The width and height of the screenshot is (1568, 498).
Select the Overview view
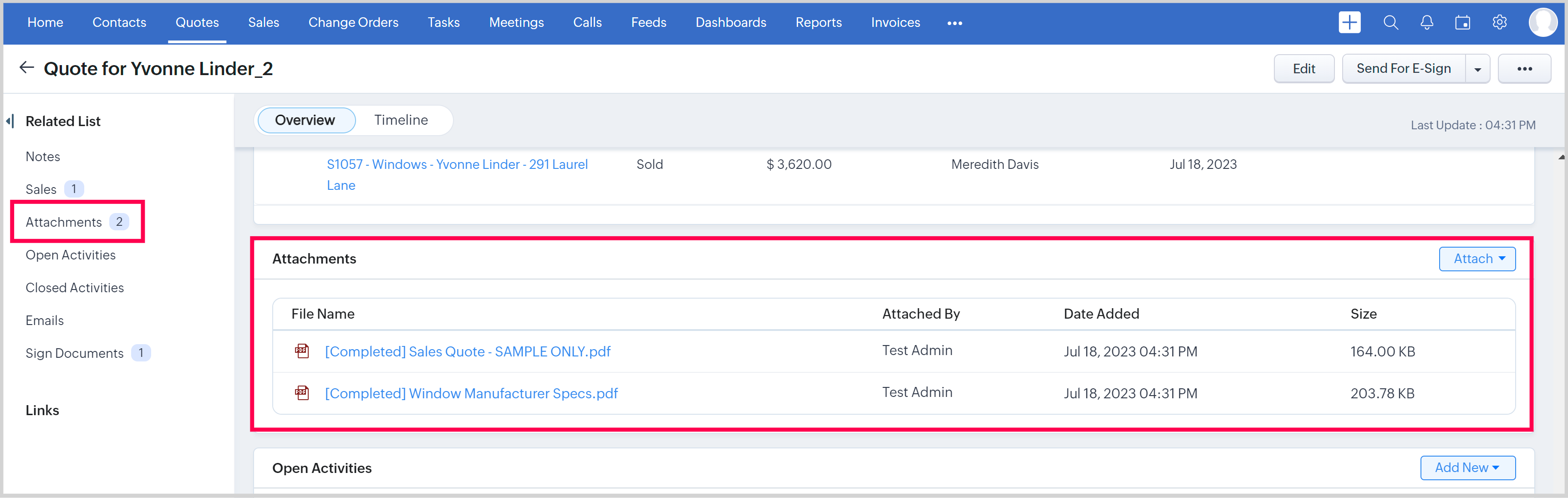coord(305,120)
